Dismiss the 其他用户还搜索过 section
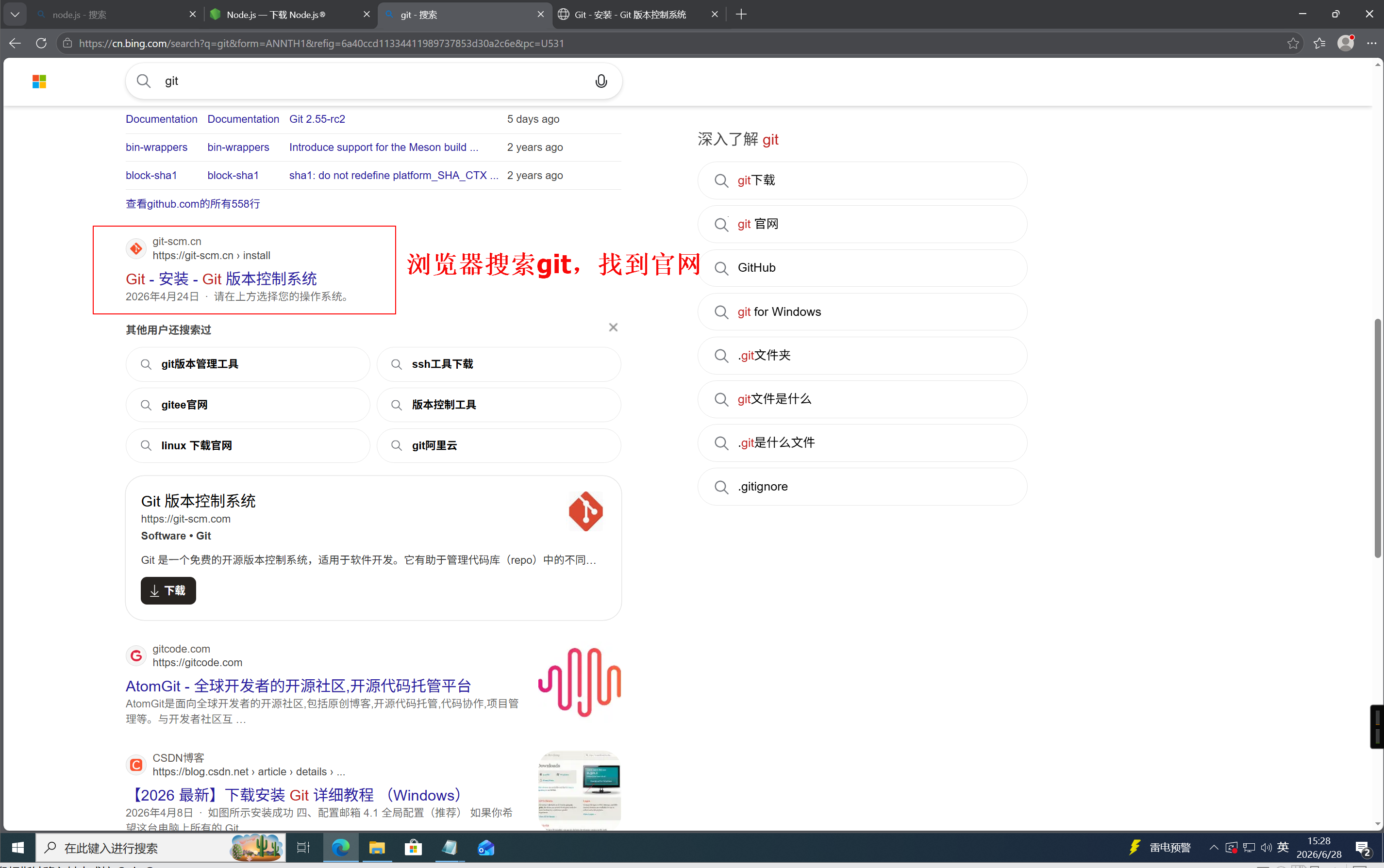The height and width of the screenshot is (868, 1384). 613,327
